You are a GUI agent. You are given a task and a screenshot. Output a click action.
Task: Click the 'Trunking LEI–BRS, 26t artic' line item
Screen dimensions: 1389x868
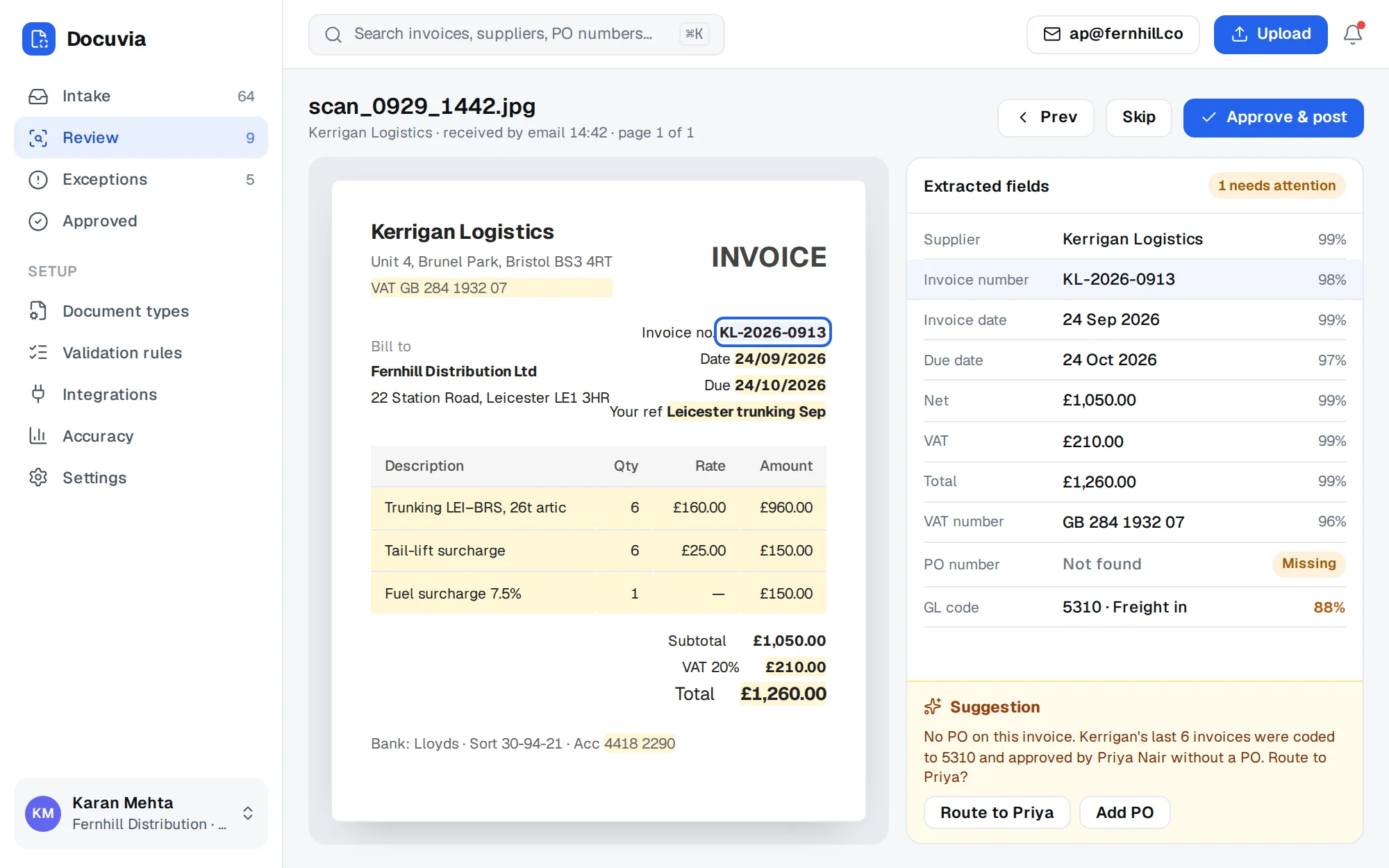(598, 508)
